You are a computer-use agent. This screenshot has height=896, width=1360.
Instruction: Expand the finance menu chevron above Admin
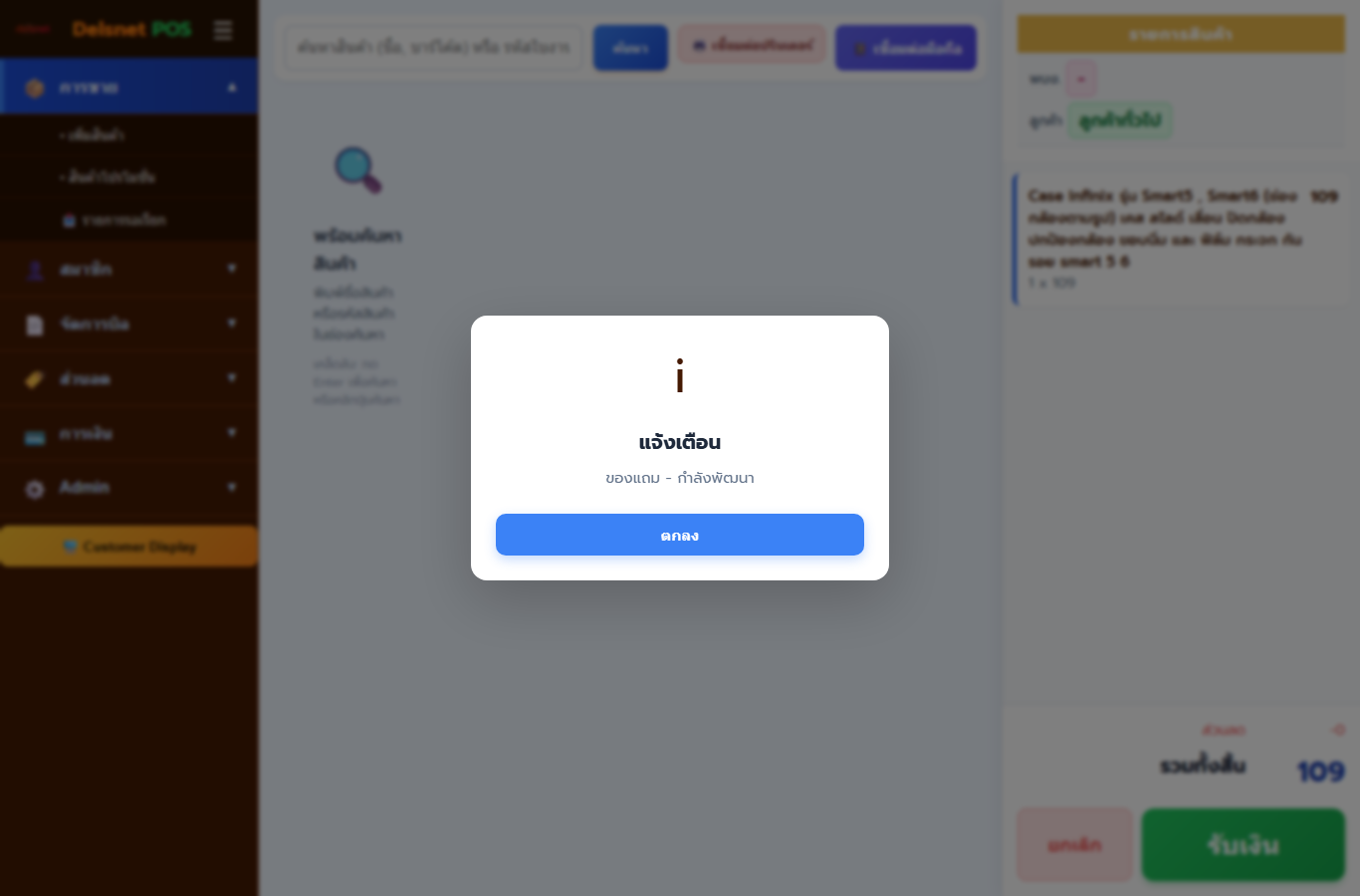point(232,433)
